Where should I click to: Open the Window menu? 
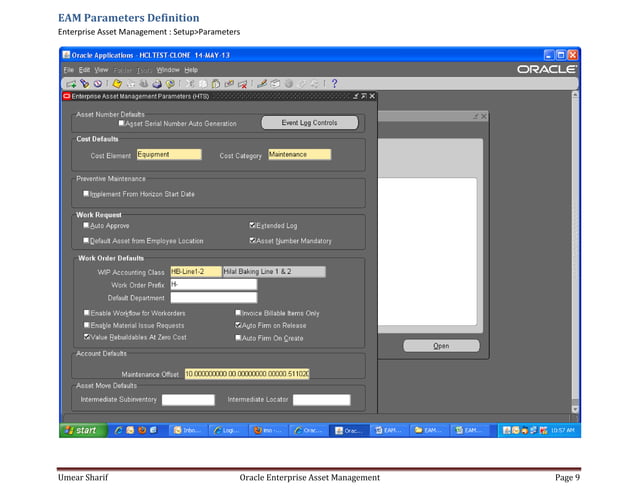click(168, 70)
